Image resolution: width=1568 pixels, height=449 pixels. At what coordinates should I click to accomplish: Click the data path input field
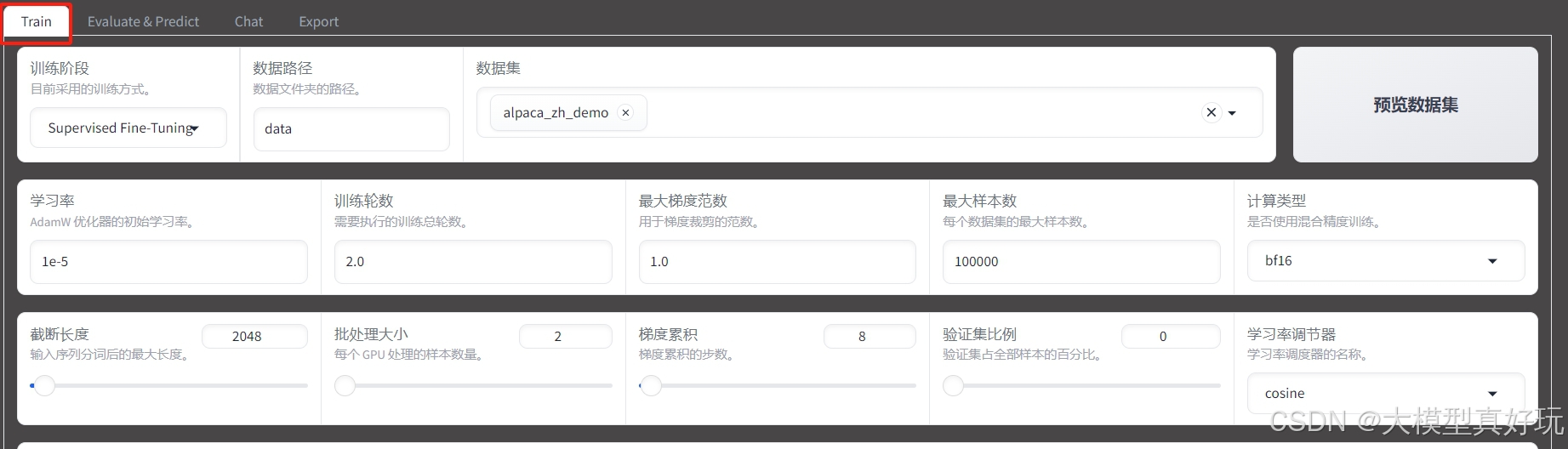point(351,128)
